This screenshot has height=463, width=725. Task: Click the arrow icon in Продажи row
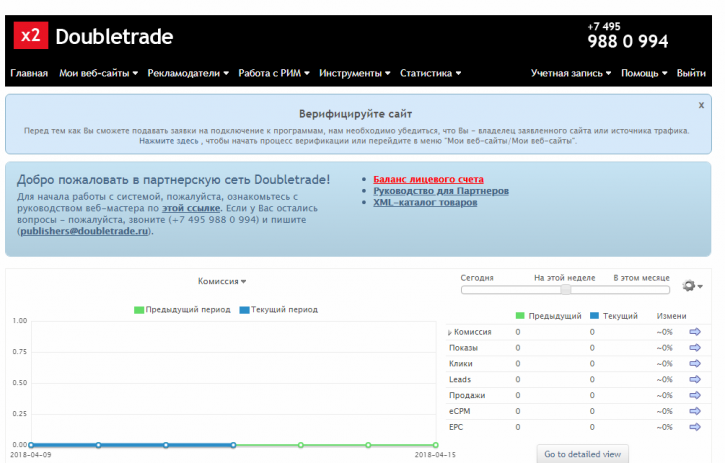(695, 395)
